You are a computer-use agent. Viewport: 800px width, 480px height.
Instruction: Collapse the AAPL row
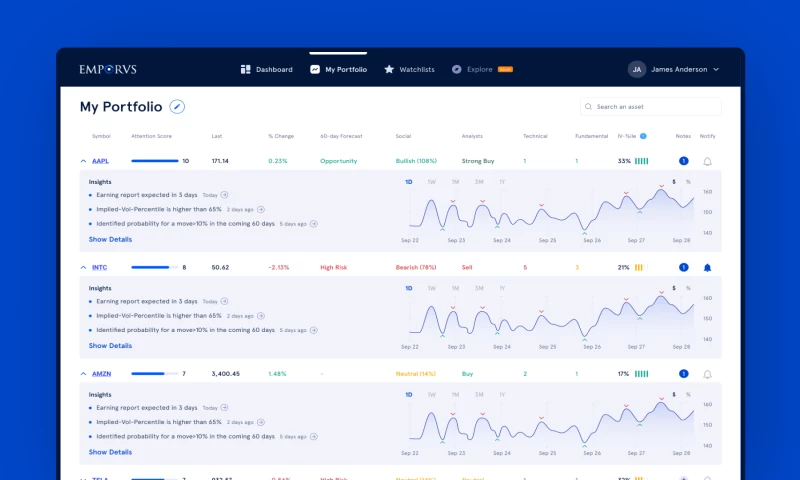click(83, 161)
